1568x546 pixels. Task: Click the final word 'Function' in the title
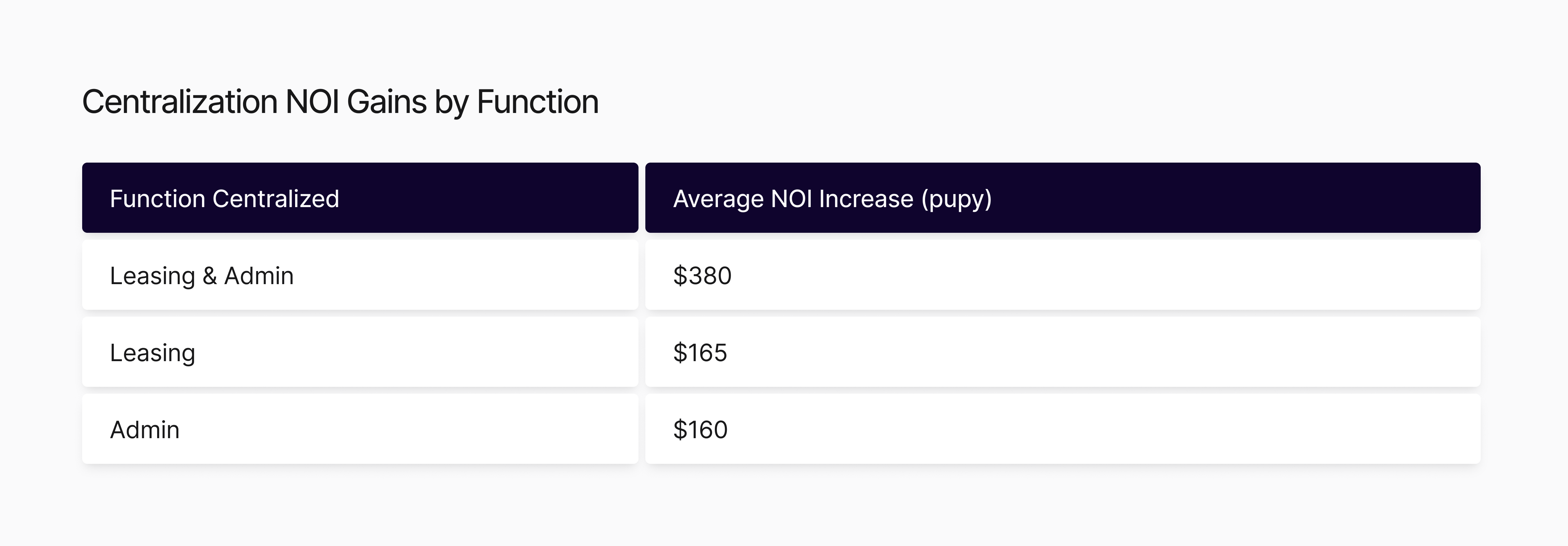(x=538, y=102)
